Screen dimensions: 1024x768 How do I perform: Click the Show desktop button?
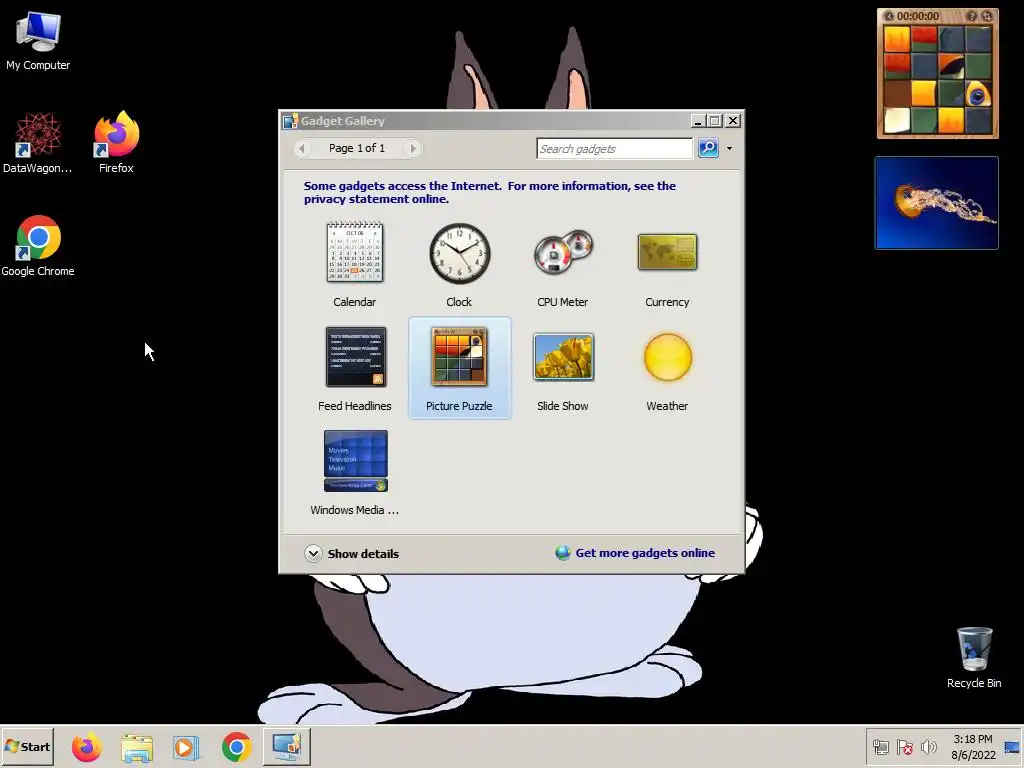click(x=1012, y=747)
